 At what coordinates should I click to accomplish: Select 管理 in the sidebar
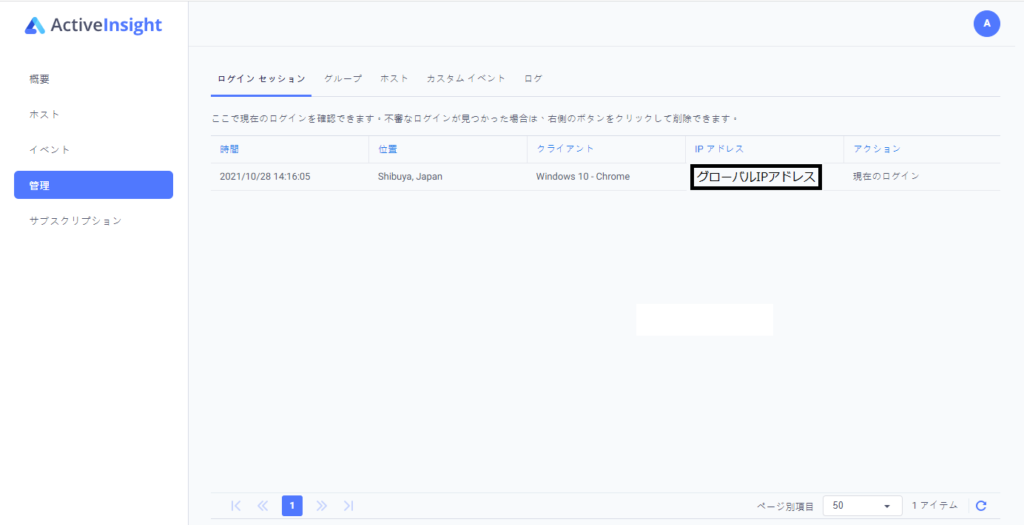(93, 185)
